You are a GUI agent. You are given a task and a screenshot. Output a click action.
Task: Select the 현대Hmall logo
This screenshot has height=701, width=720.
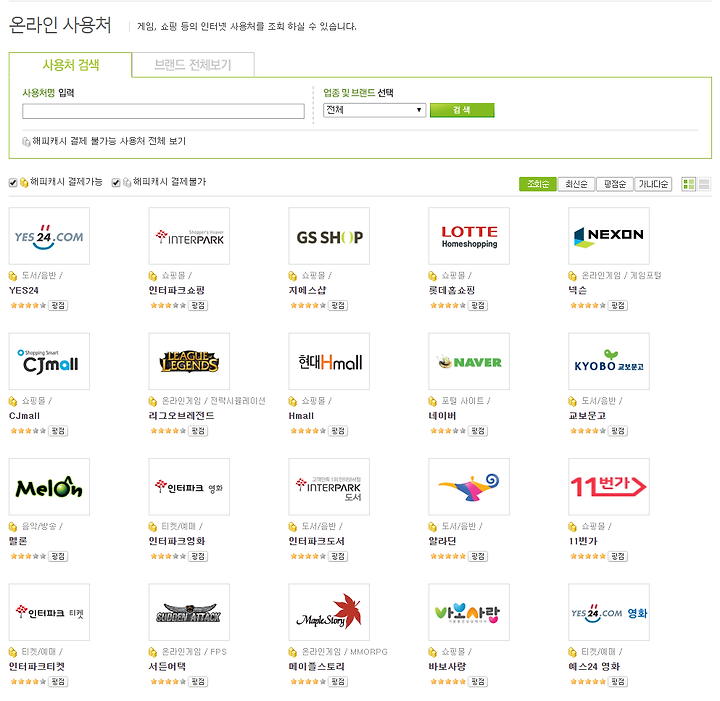329,361
